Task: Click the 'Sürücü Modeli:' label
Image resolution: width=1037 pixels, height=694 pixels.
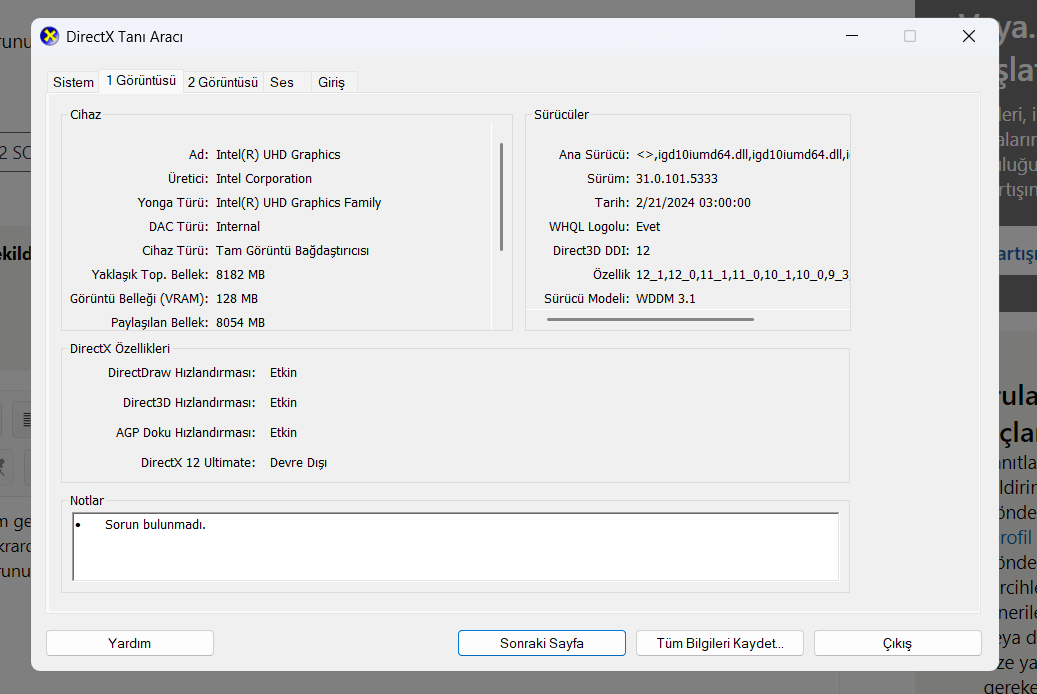Action: (587, 298)
